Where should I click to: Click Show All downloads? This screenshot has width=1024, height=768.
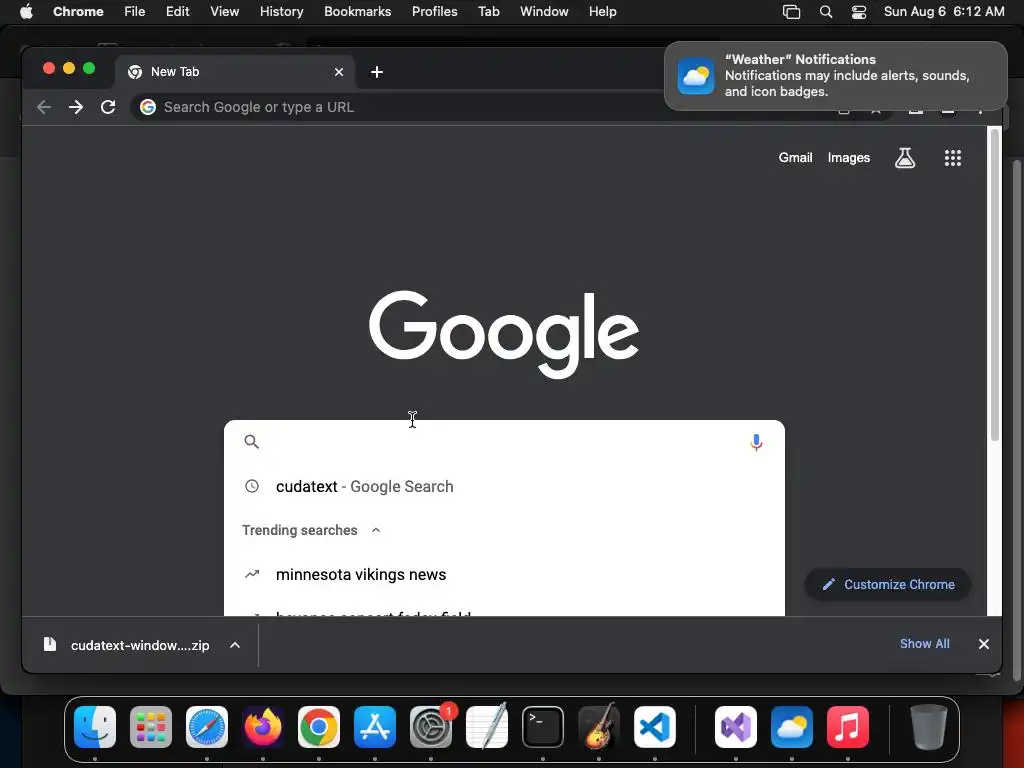[x=925, y=644]
